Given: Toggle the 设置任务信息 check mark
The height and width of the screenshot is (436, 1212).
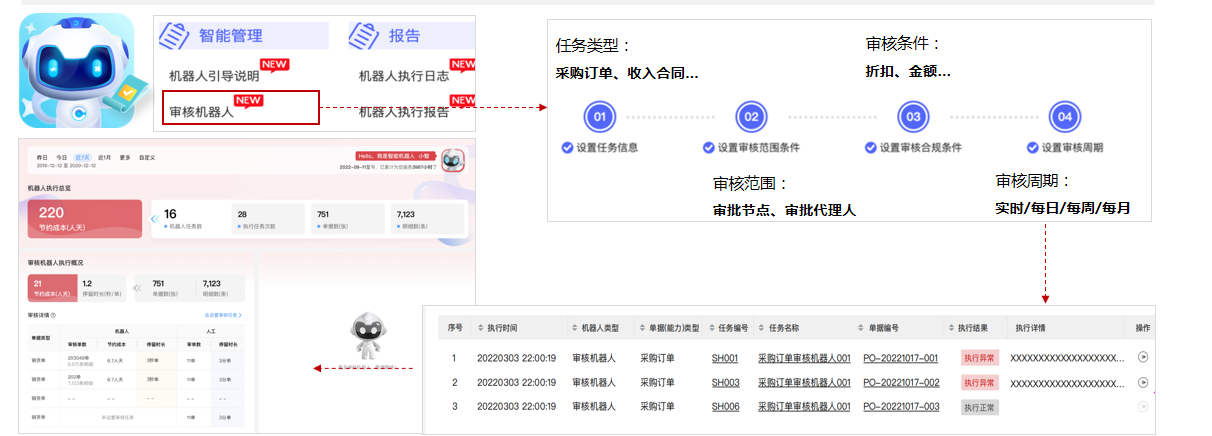Looking at the screenshot, I should (567, 147).
